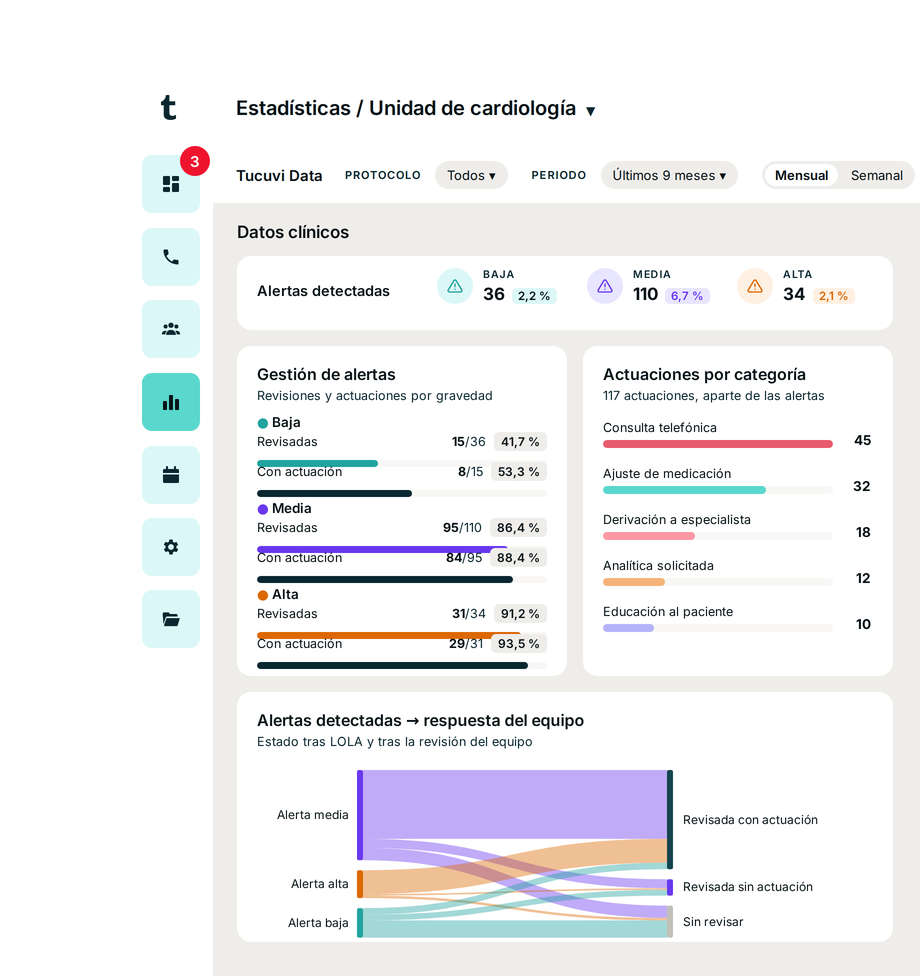Viewport: 920px width, 976px height.
Task: Click the Ajuste de medicación teal bar
Action: pyautogui.click(x=684, y=490)
